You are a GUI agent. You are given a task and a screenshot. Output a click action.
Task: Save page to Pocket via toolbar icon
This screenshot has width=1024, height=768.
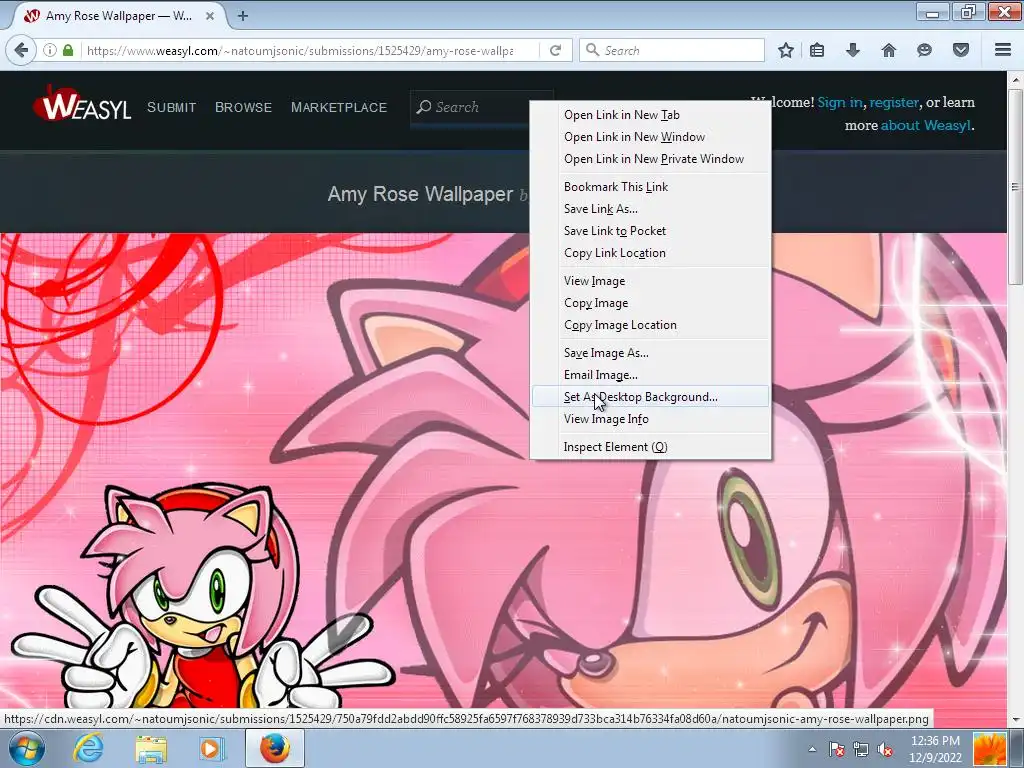coord(961,50)
